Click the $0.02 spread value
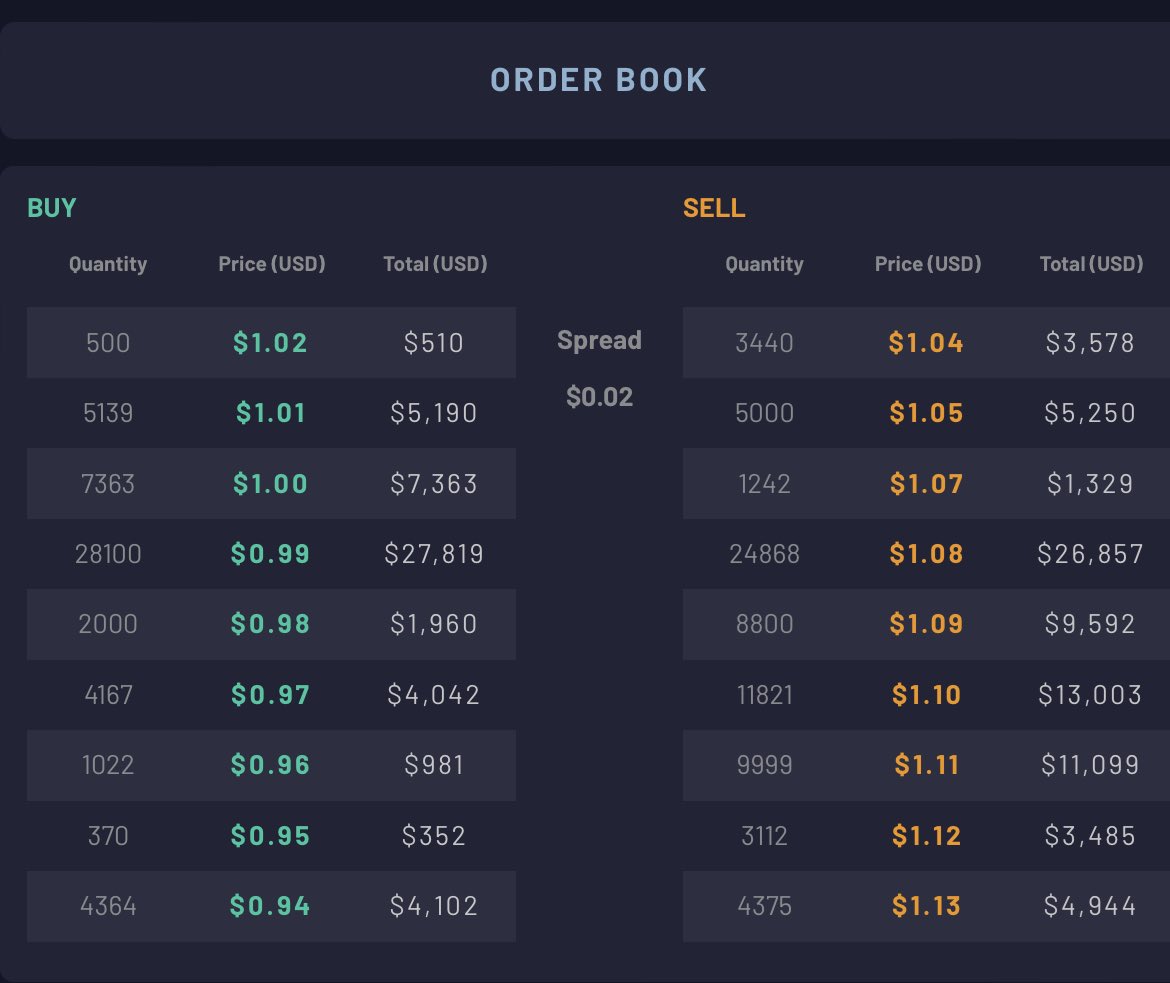The height and width of the screenshot is (983, 1170). (599, 396)
